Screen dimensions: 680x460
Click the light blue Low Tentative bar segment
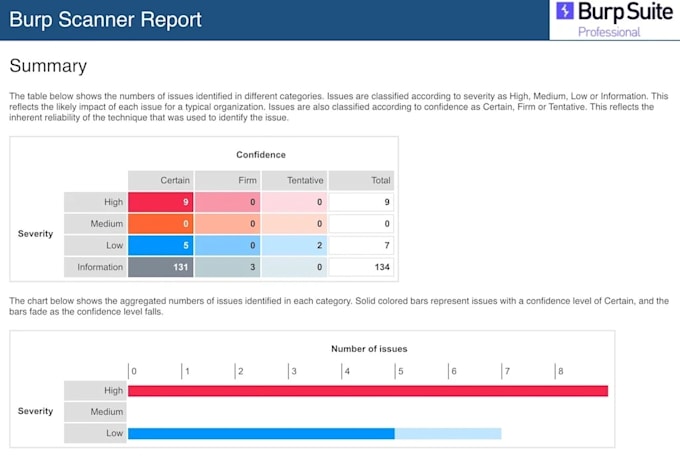tap(448, 434)
